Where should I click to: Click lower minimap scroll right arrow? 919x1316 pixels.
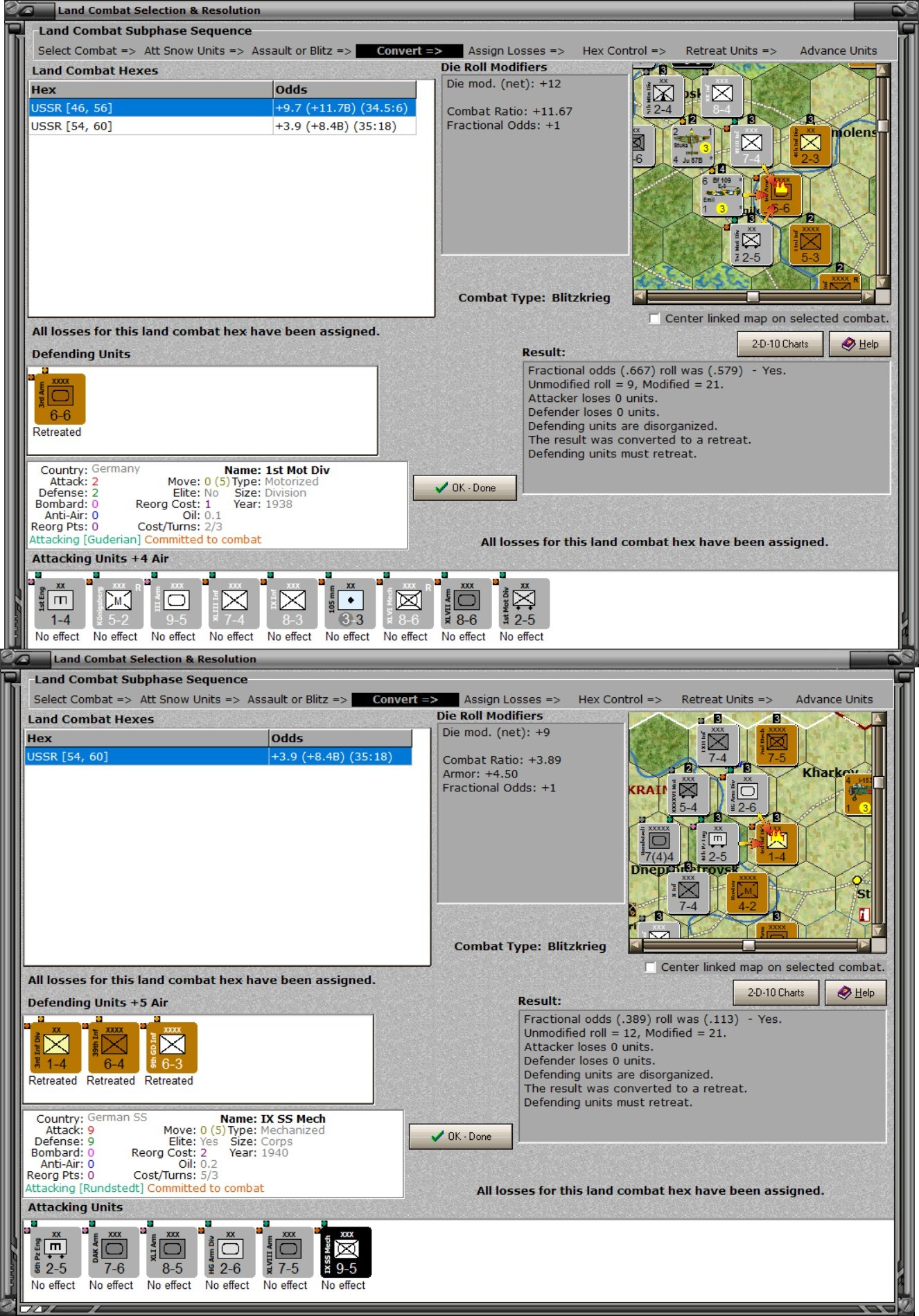click(864, 945)
